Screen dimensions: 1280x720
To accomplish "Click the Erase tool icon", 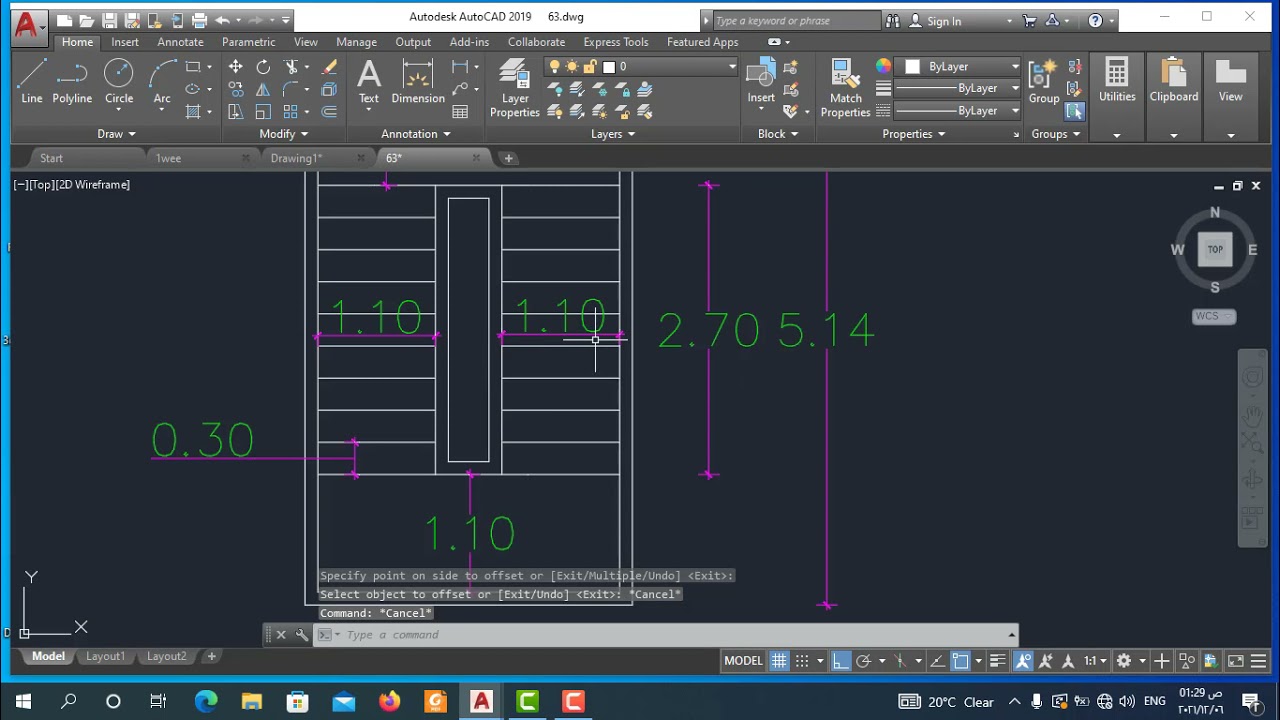I will [x=329, y=67].
